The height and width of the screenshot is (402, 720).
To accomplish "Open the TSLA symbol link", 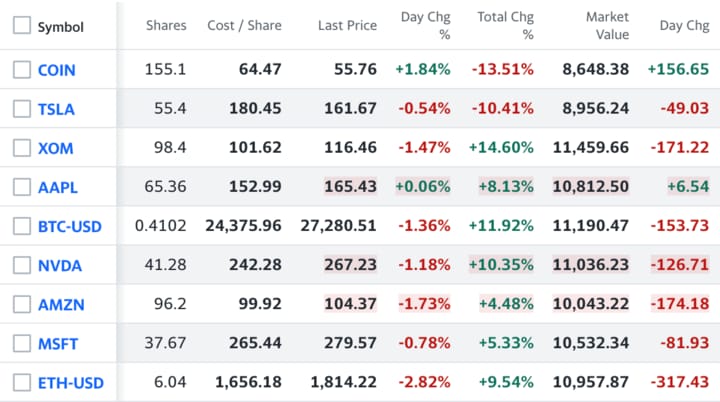I will pos(55,109).
